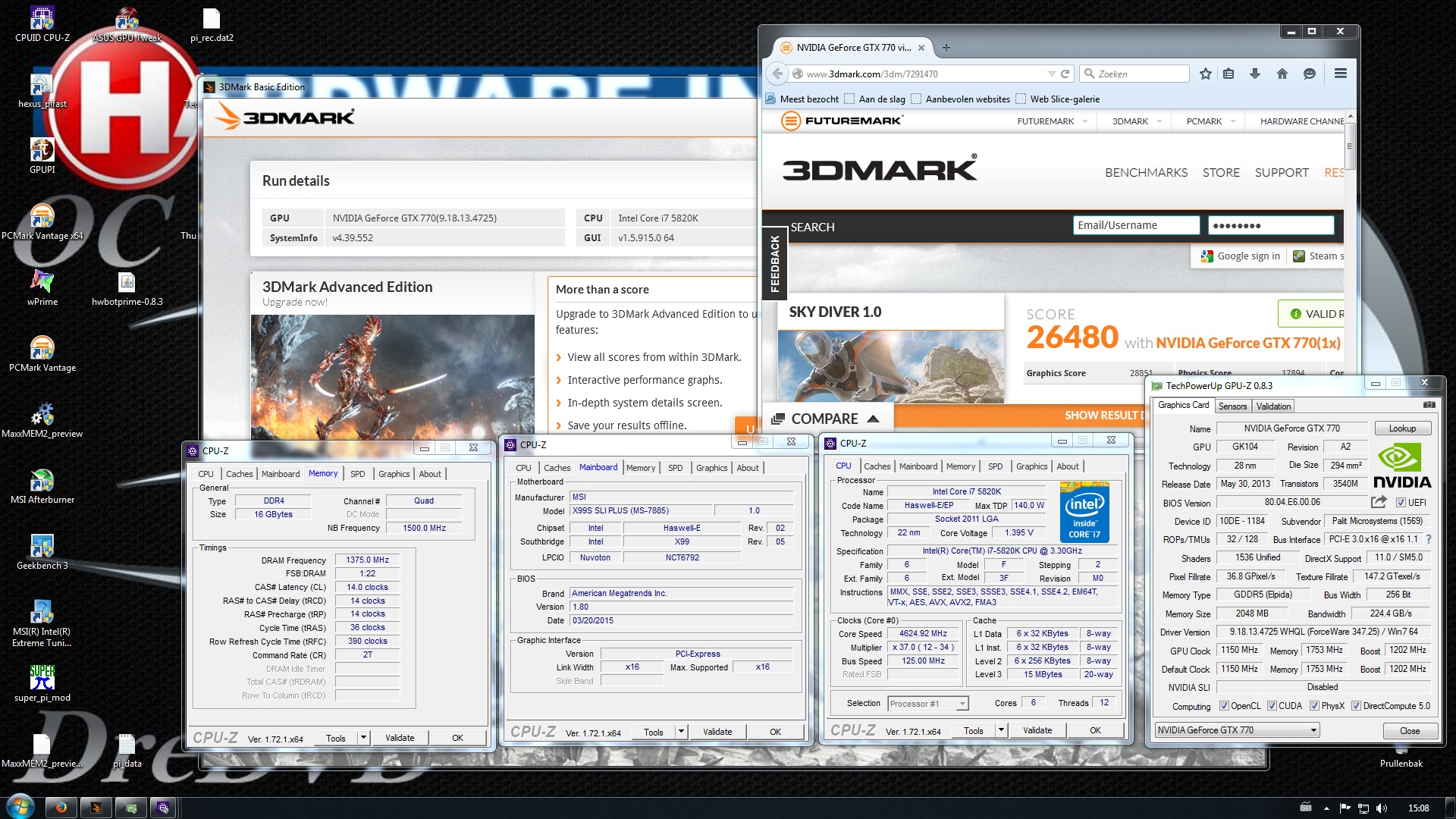This screenshot has width=1456, height=819.
Task: Open Caches tab in CPU tab CPU-Z window
Action: point(877,466)
